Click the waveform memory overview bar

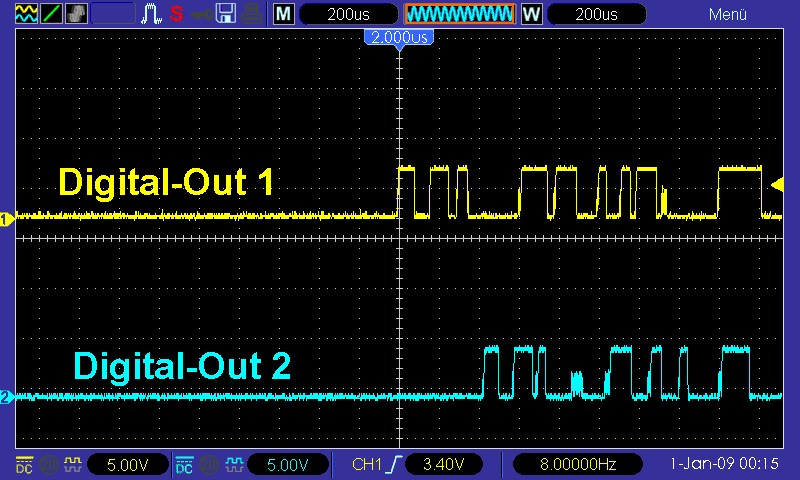coord(460,14)
